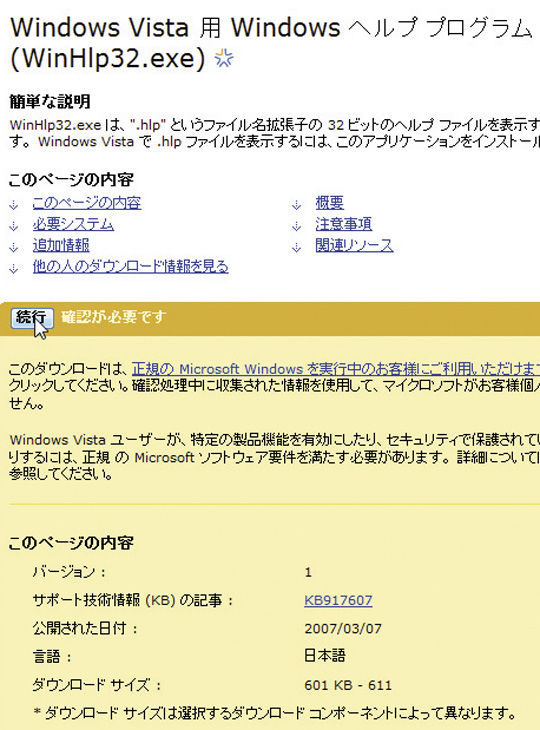This screenshot has width=540, height=730.
Task: Click the 続行 continue button
Action: pyautogui.click(x=32, y=318)
